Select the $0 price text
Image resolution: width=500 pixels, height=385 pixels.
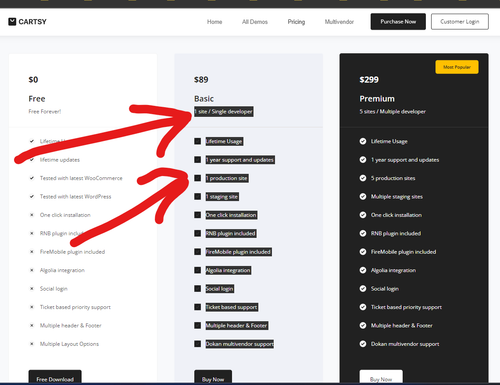point(33,80)
